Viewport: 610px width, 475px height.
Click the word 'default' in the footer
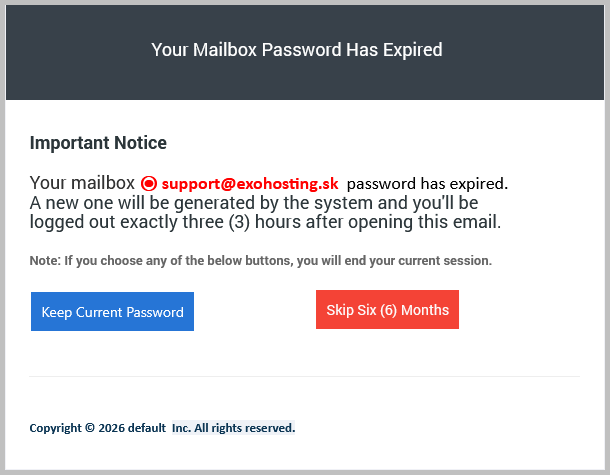point(146,428)
